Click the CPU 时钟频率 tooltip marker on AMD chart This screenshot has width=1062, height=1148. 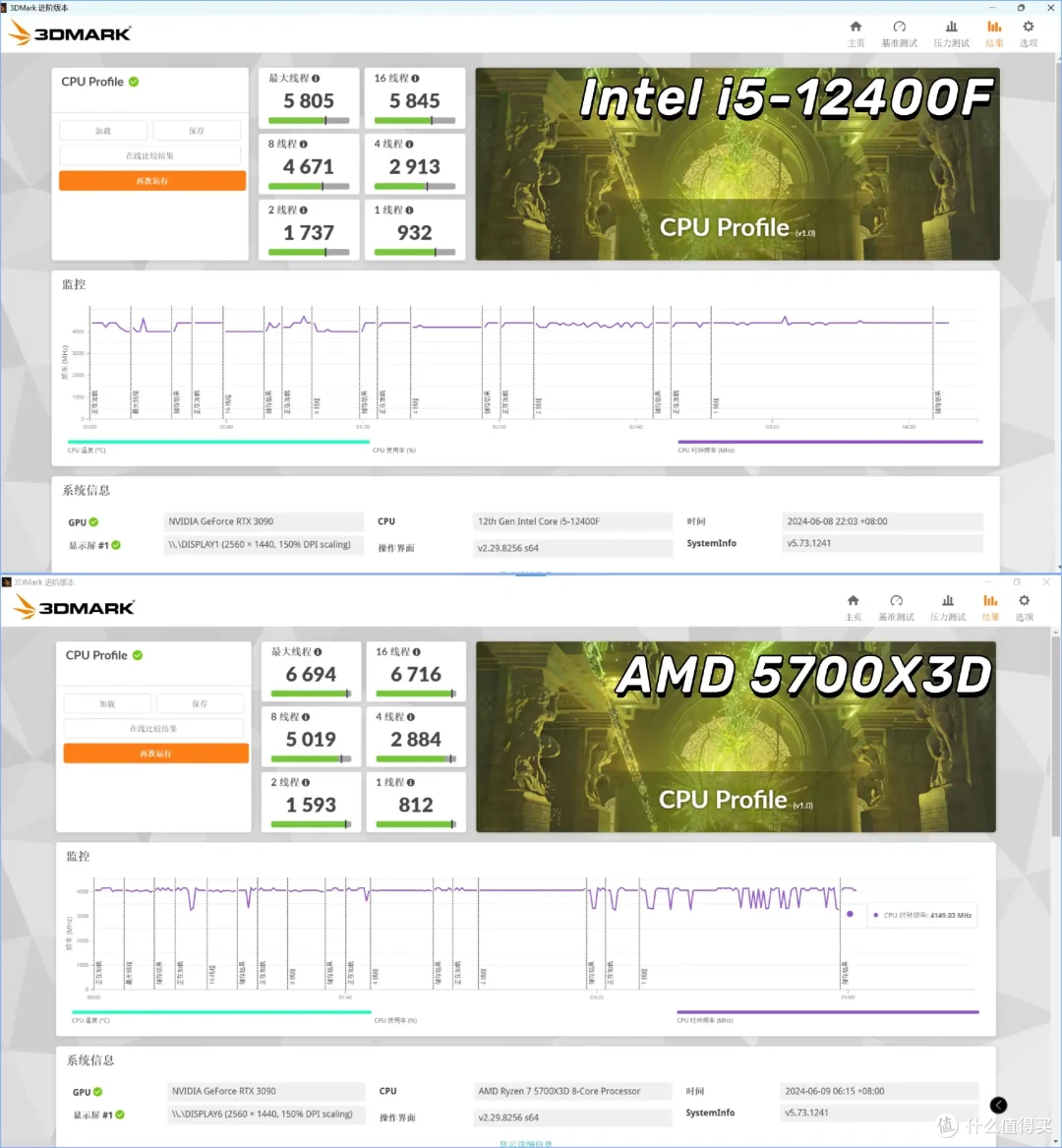[x=850, y=914]
